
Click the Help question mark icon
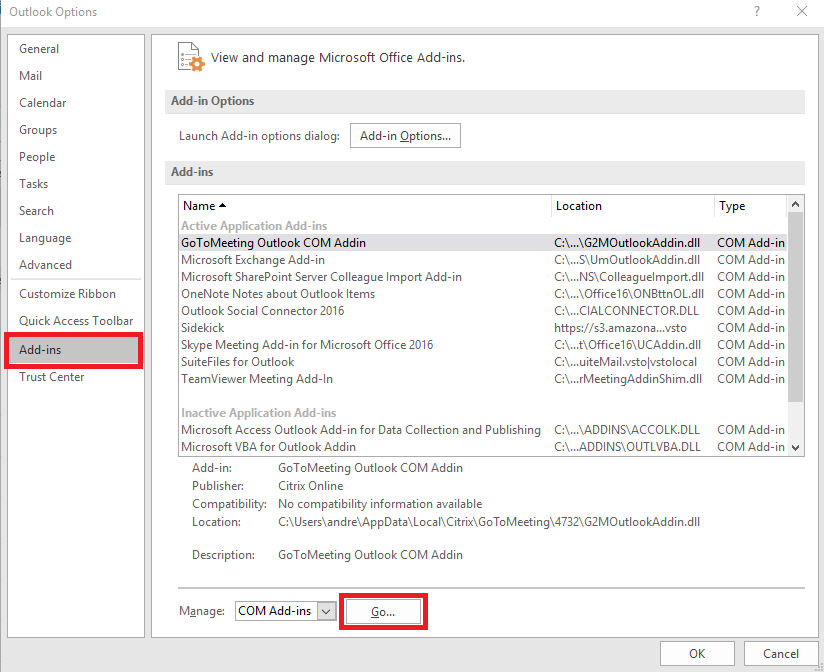click(756, 11)
